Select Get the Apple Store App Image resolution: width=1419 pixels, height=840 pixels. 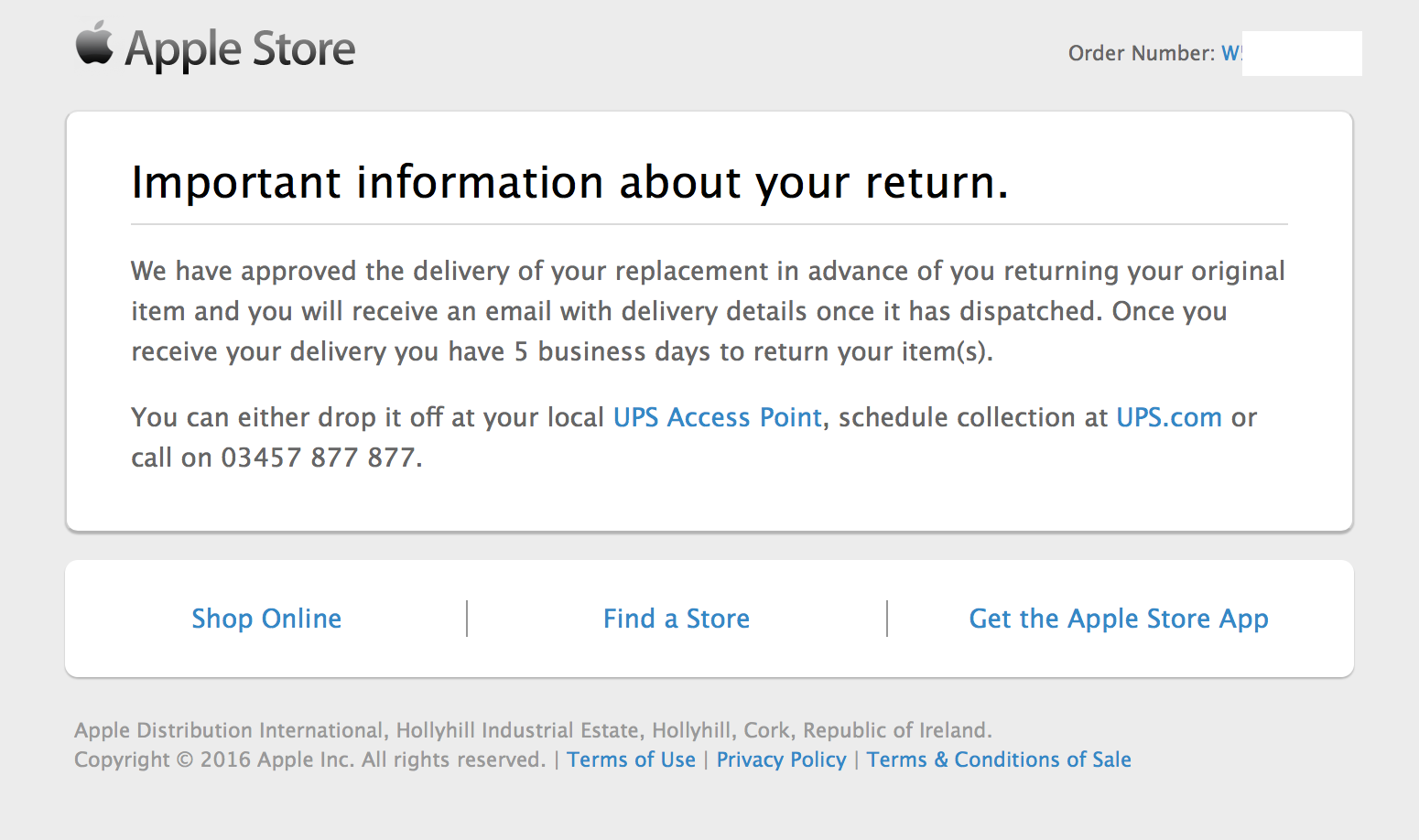click(1119, 619)
